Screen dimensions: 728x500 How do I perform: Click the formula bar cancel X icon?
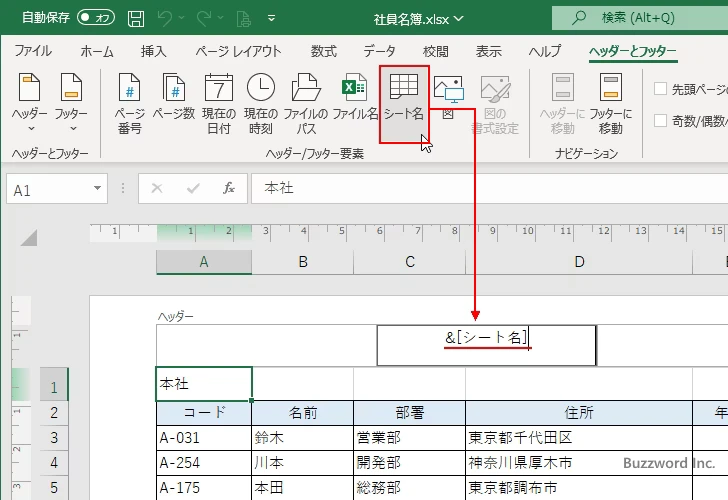coord(157,188)
